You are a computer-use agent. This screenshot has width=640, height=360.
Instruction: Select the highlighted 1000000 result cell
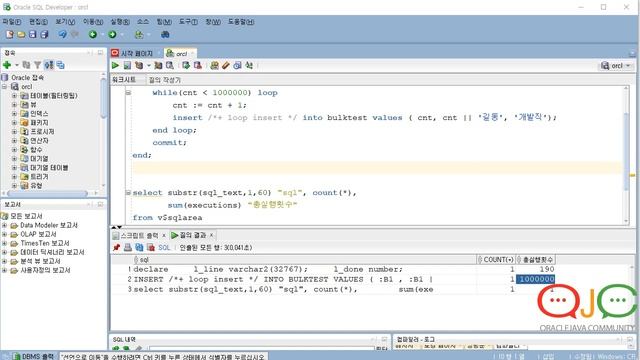[x=536, y=279]
